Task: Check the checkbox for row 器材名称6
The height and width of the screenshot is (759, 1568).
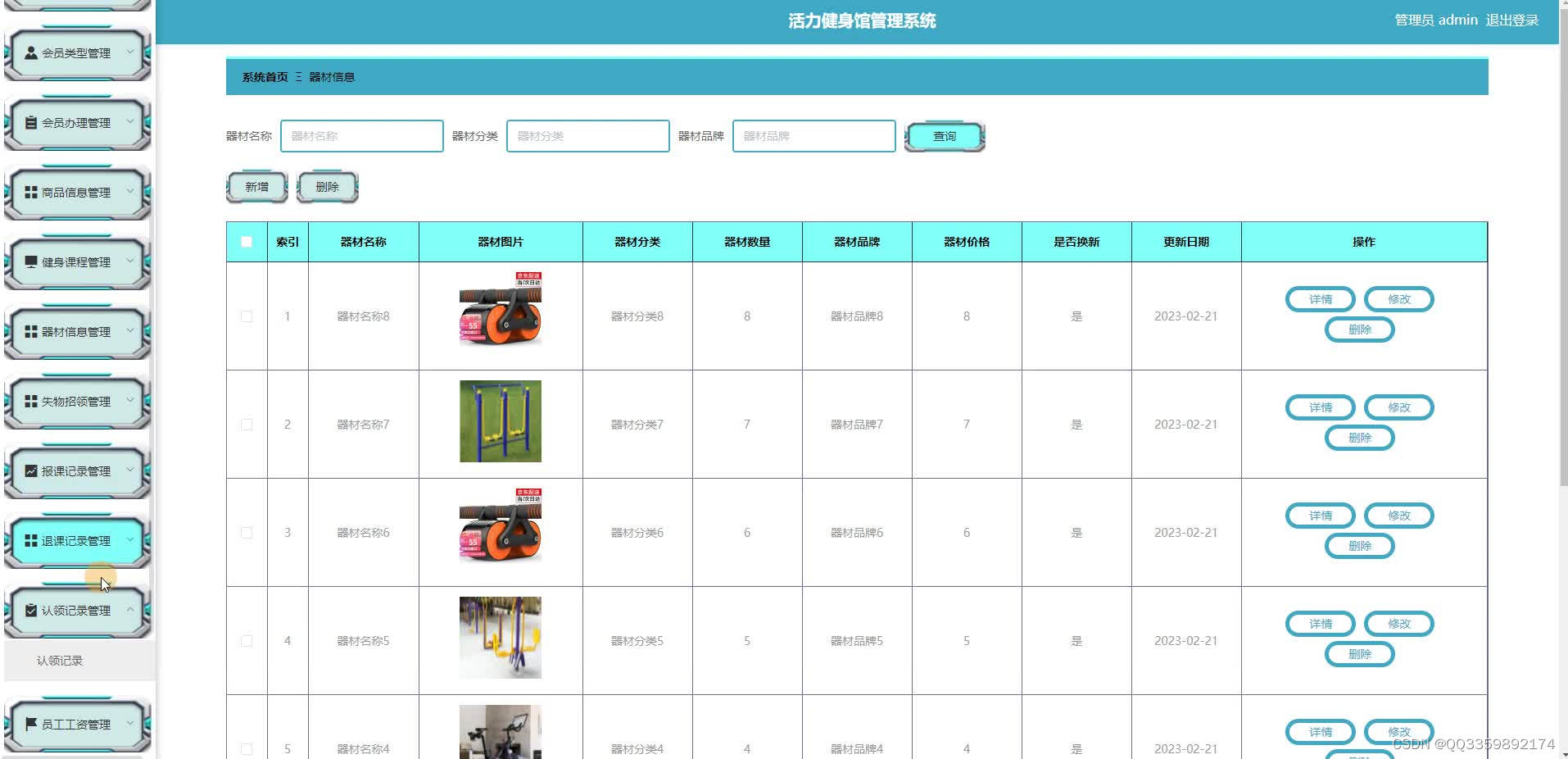Action: 247,533
